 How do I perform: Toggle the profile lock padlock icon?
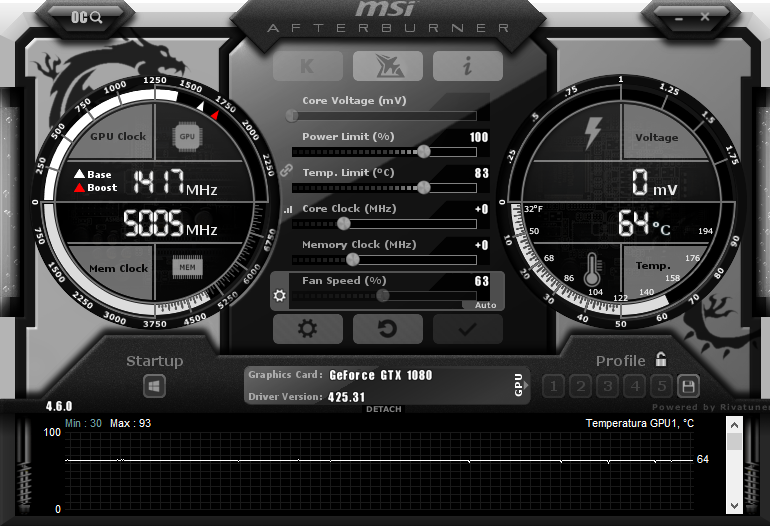661,360
